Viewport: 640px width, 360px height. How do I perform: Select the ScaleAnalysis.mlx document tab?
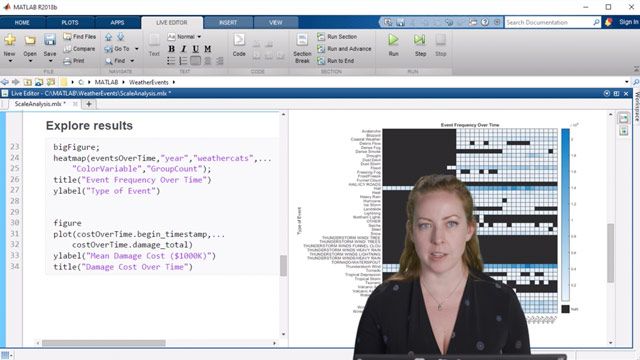tap(40, 104)
